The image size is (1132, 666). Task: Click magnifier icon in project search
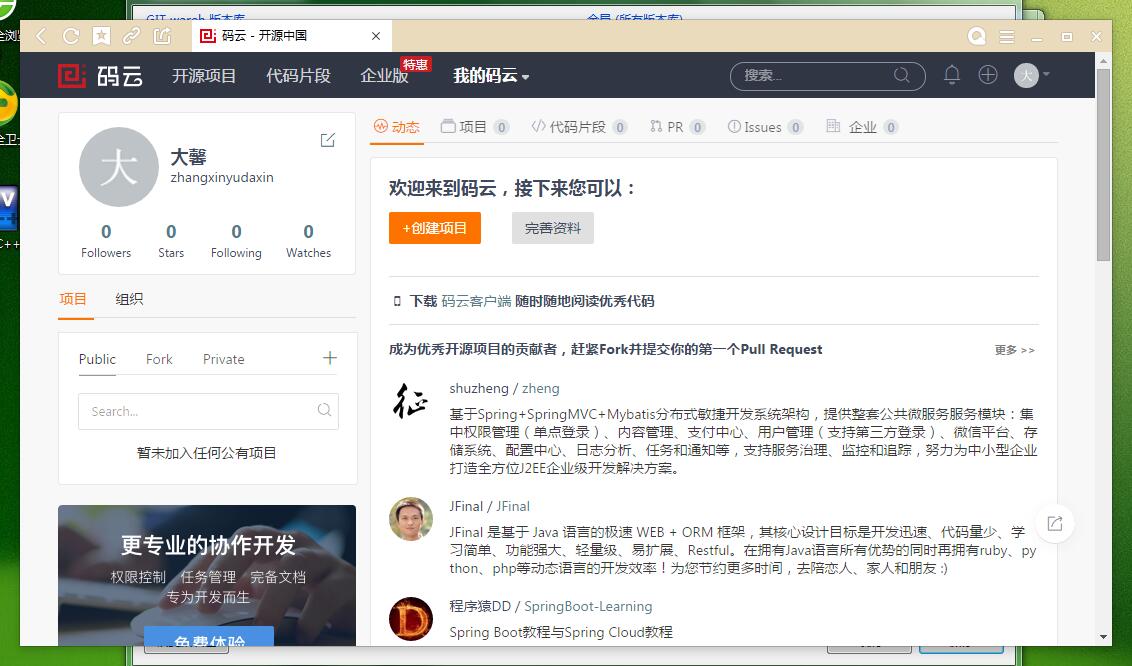click(x=324, y=410)
